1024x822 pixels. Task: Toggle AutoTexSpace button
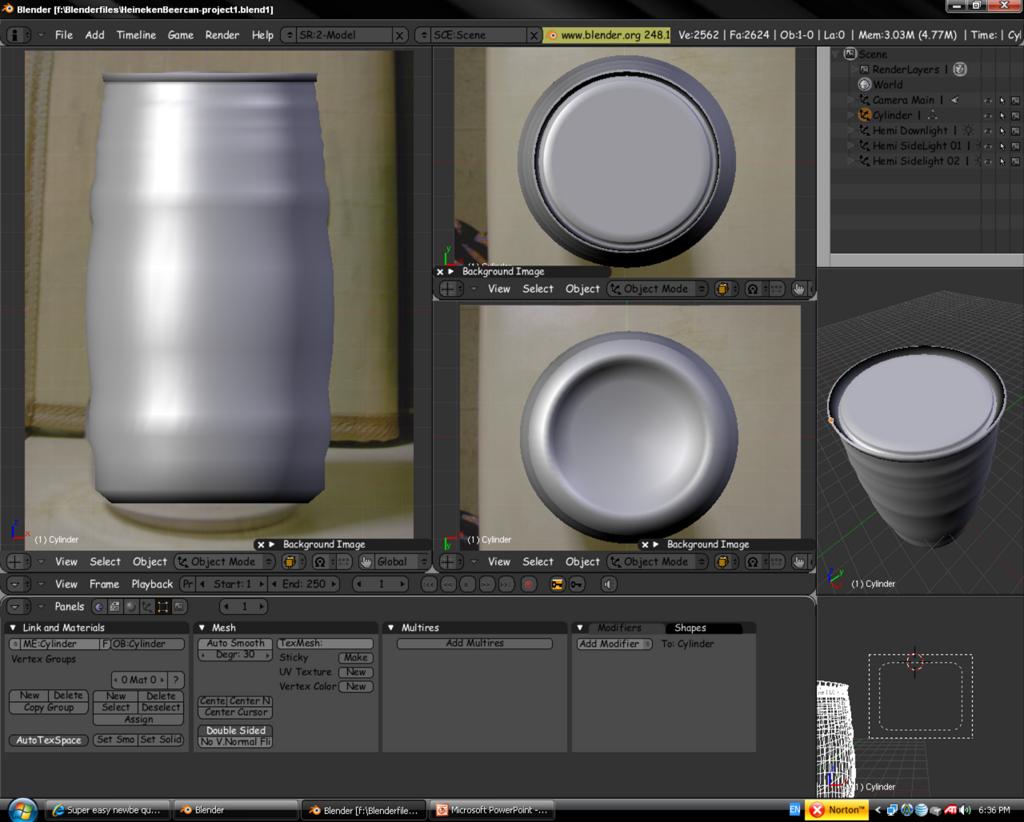click(x=49, y=740)
